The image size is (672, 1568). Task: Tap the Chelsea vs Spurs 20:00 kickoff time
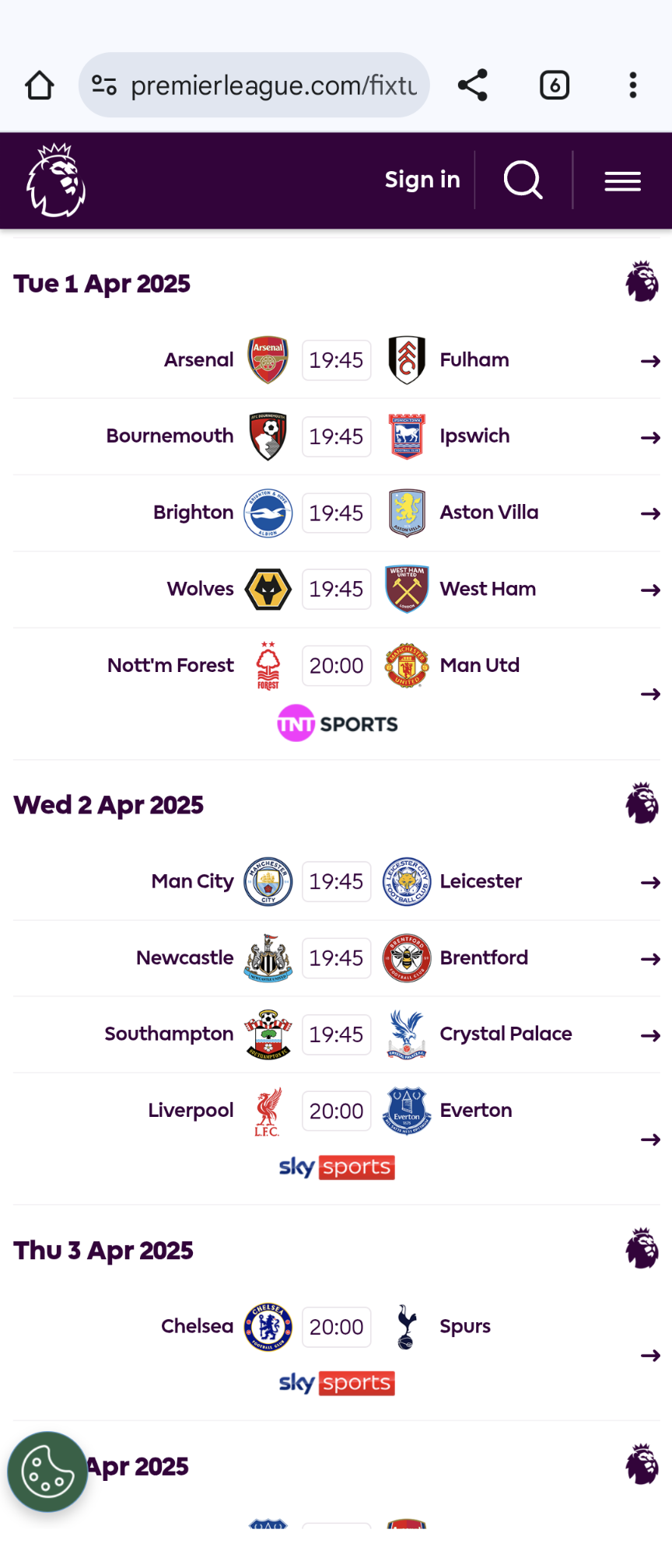tap(337, 1327)
